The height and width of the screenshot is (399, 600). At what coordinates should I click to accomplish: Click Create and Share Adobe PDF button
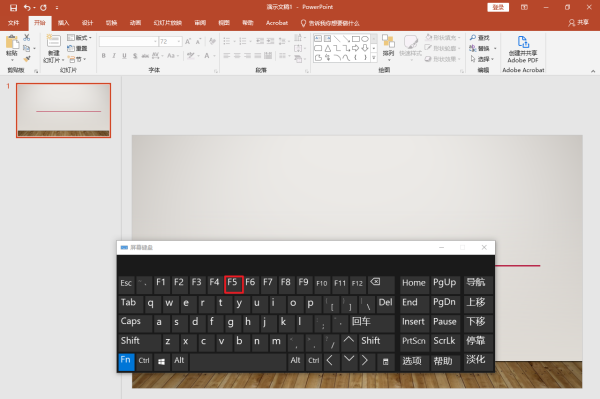523,49
